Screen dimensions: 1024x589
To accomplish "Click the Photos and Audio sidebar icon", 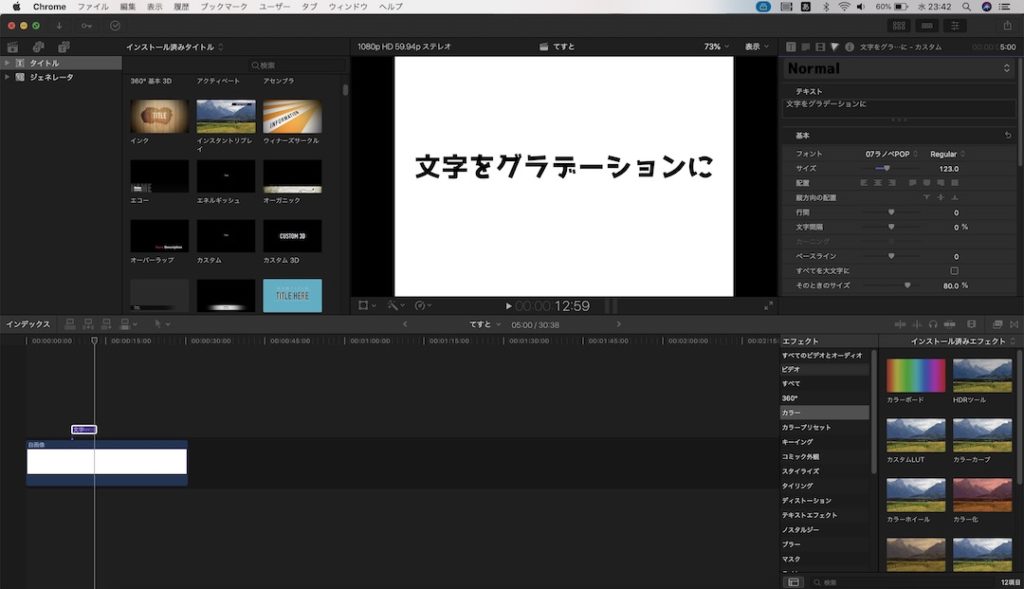I will click(37, 47).
